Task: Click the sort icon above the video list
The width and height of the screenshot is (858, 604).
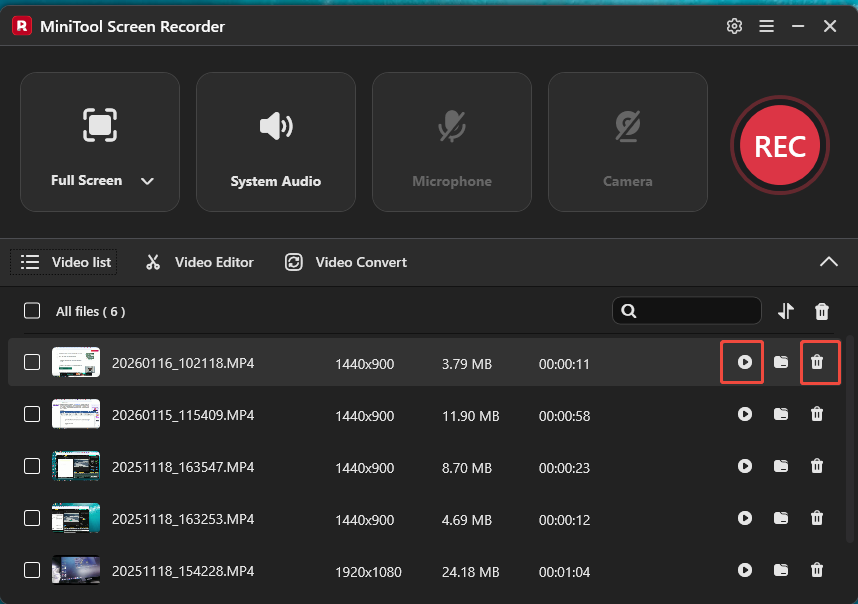Action: click(785, 311)
